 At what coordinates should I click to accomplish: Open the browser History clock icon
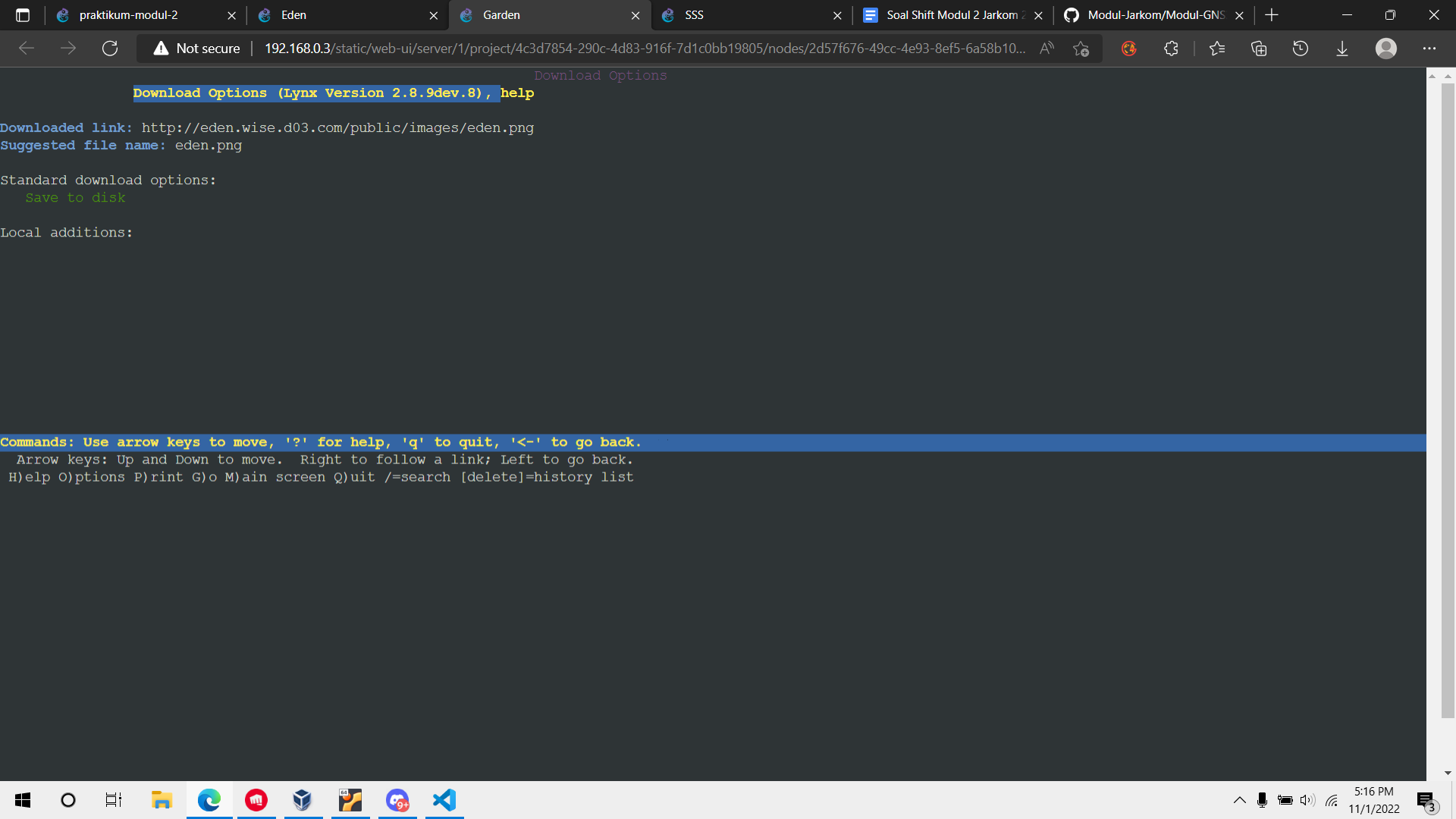(x=1301, y=49)
